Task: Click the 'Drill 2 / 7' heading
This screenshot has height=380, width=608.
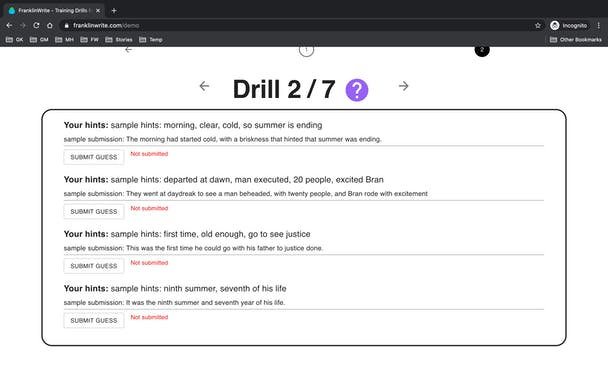Action: click(x=284, y=89)
